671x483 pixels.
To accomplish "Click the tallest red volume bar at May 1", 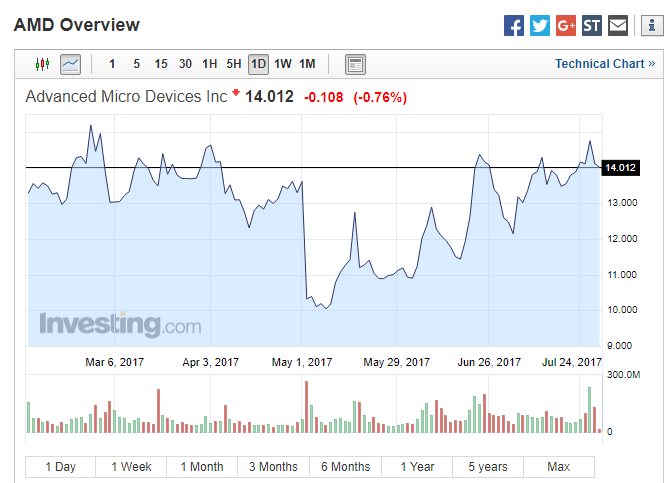I will 306,407.
